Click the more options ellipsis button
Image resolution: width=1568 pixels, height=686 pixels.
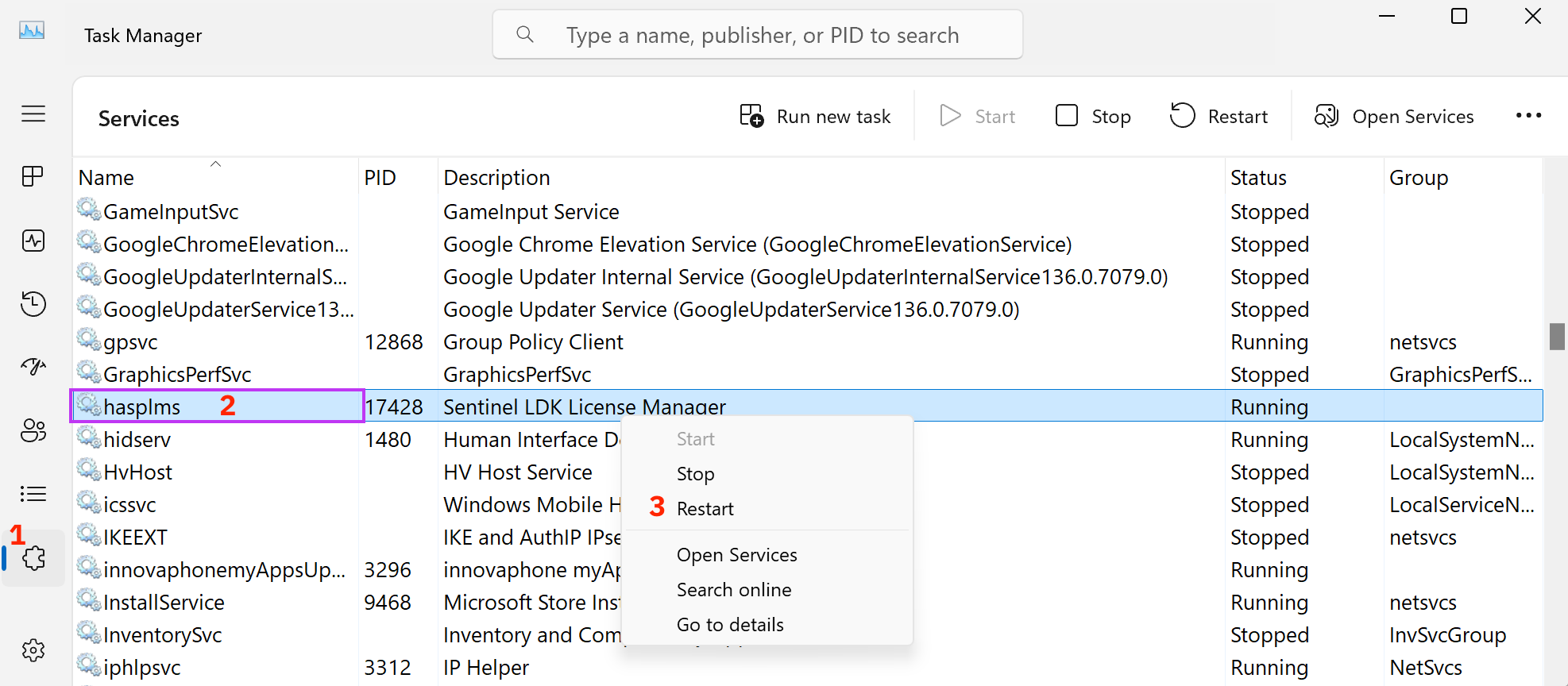(1528, 116)
